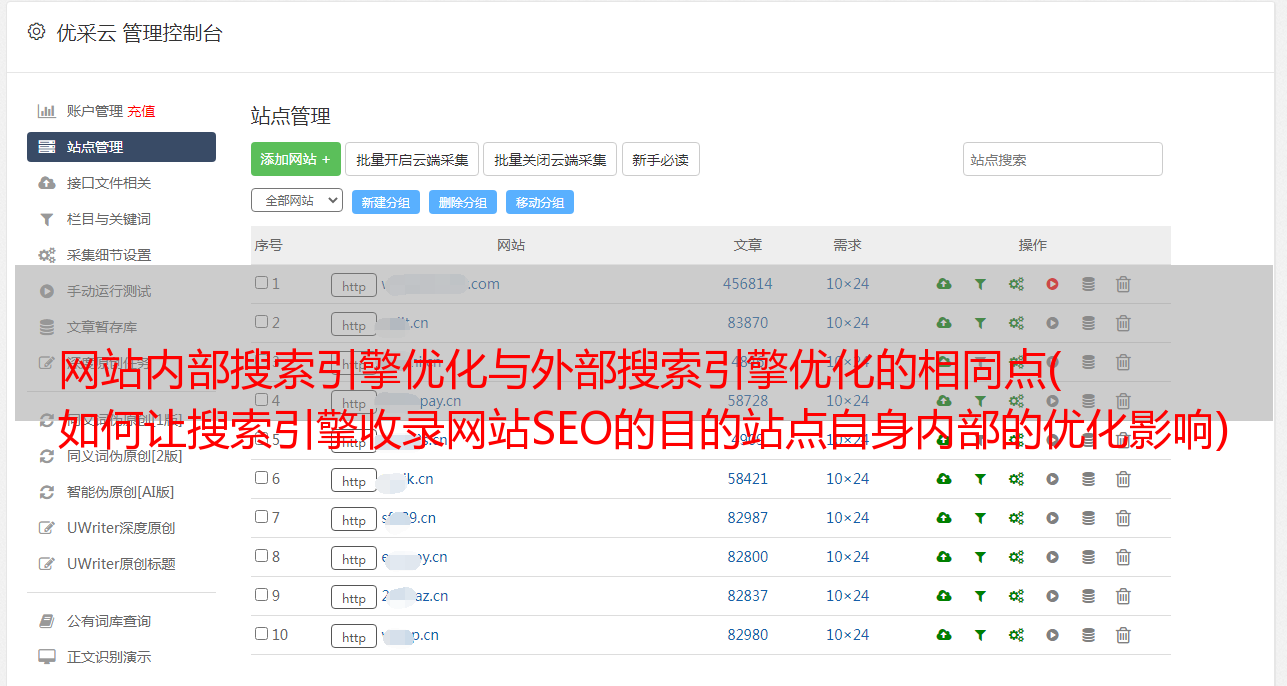Click cloud upload icon in row 2
The height and width of the screenshot is (686, 1287).
click(944, 323)
